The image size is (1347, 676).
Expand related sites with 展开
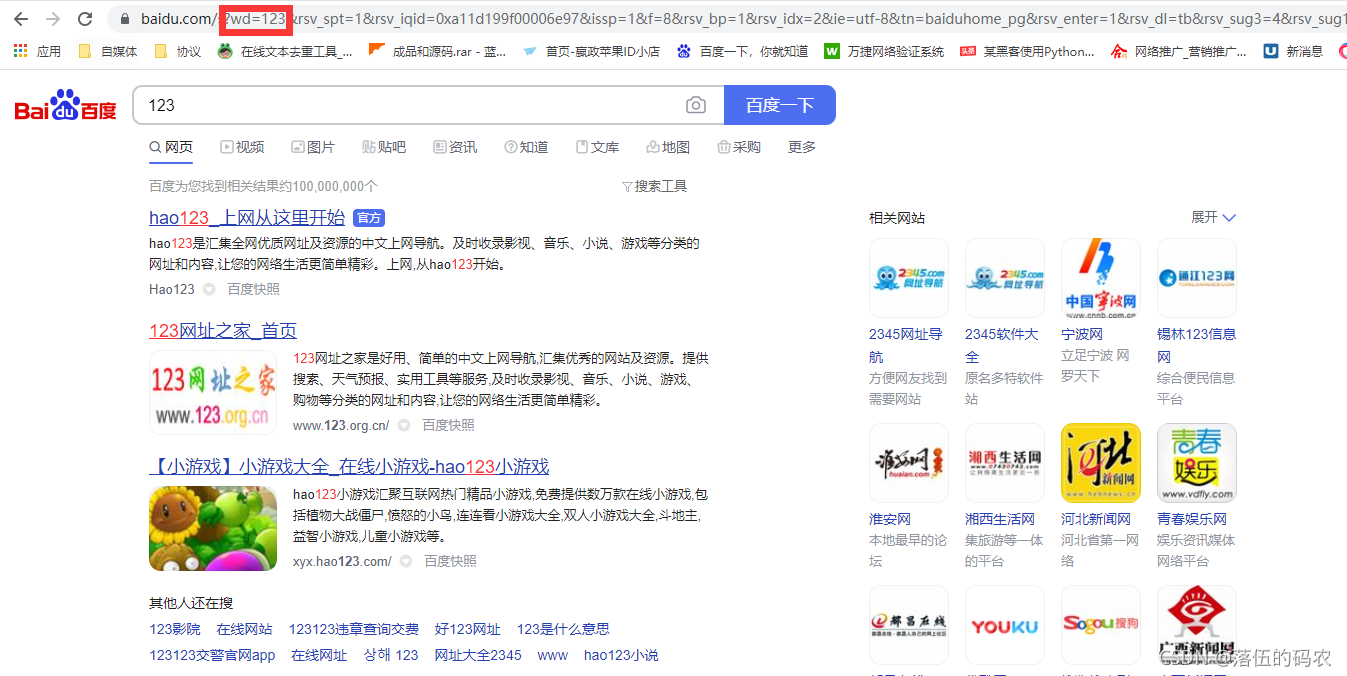click(1213, 217)
